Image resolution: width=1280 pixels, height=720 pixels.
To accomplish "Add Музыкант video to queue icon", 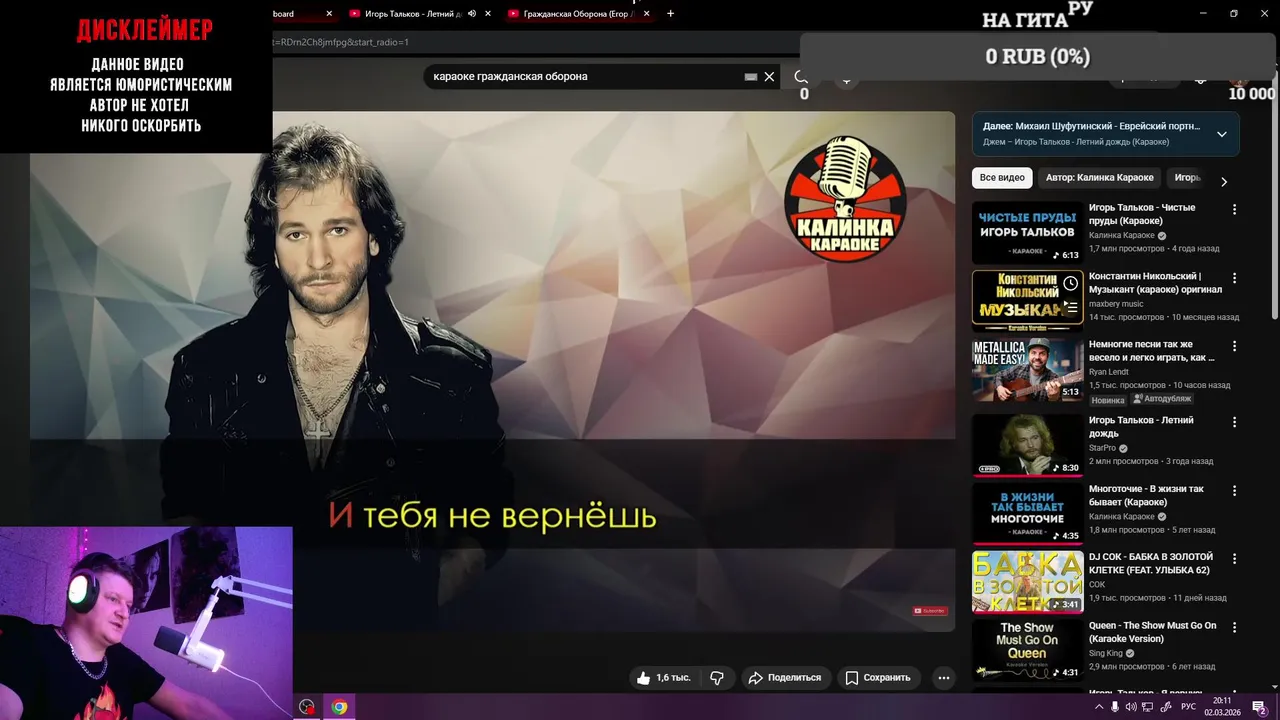I will (x=1070, y=306).
